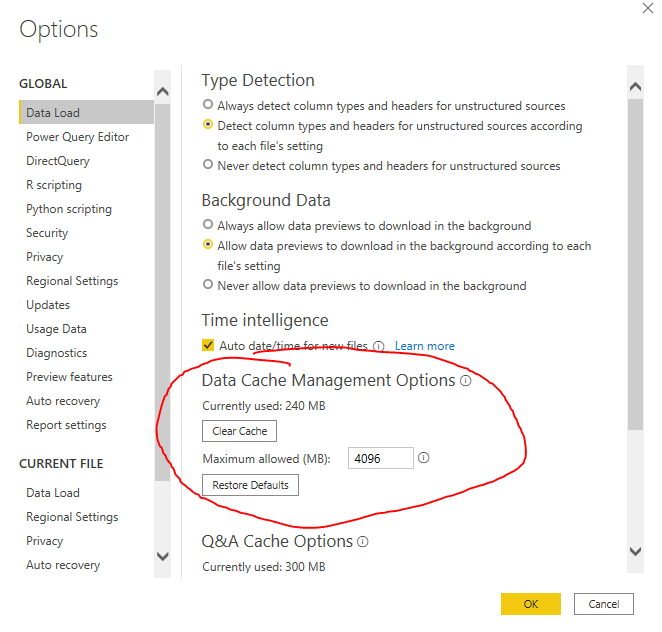Click the 'Currently used: 300 MB' text

264,567
